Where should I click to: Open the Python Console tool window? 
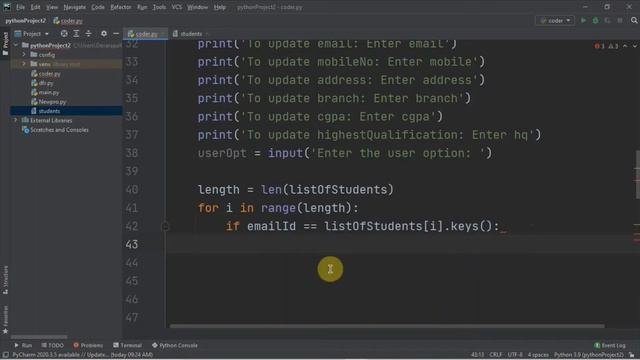tap(175, 345)
